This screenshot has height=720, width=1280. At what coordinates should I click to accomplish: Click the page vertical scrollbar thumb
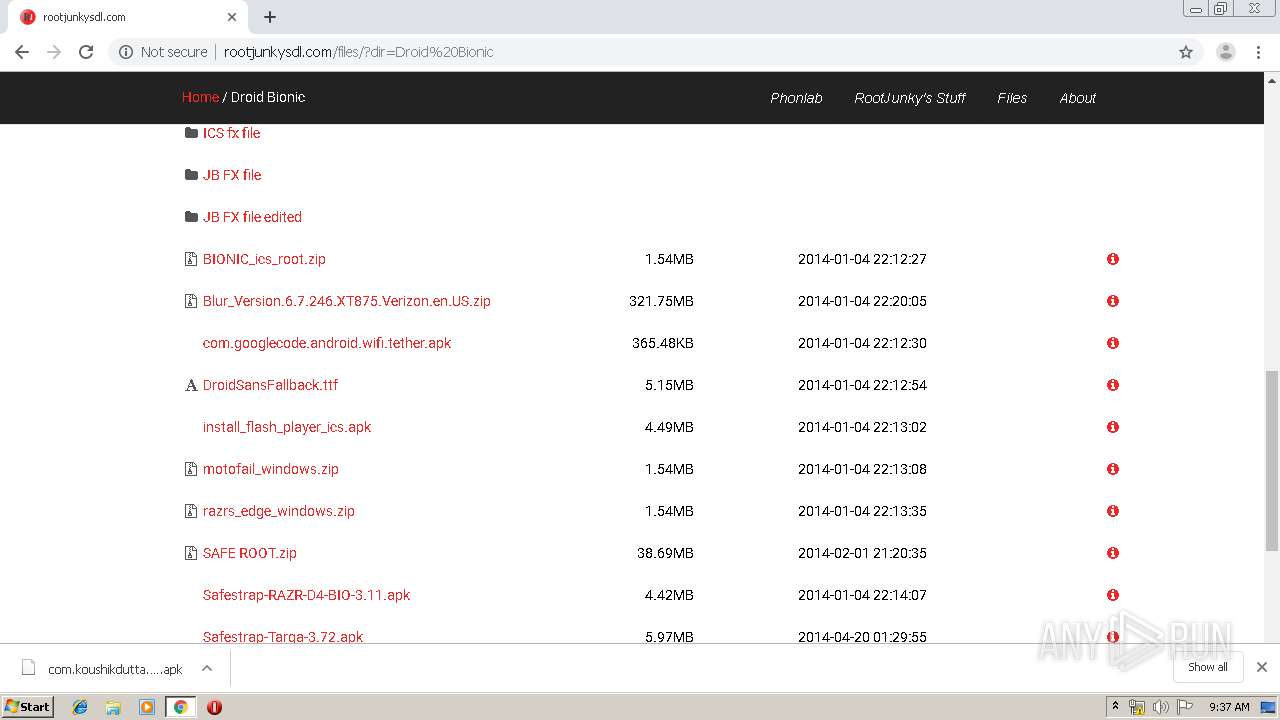click(x=1271, y=460)
